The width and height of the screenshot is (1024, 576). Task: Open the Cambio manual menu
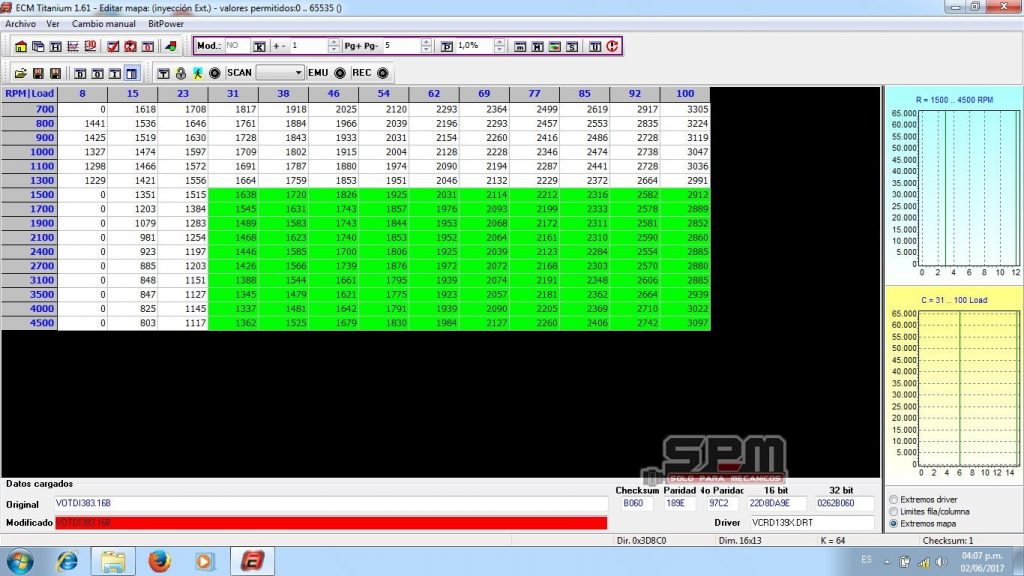103,24
